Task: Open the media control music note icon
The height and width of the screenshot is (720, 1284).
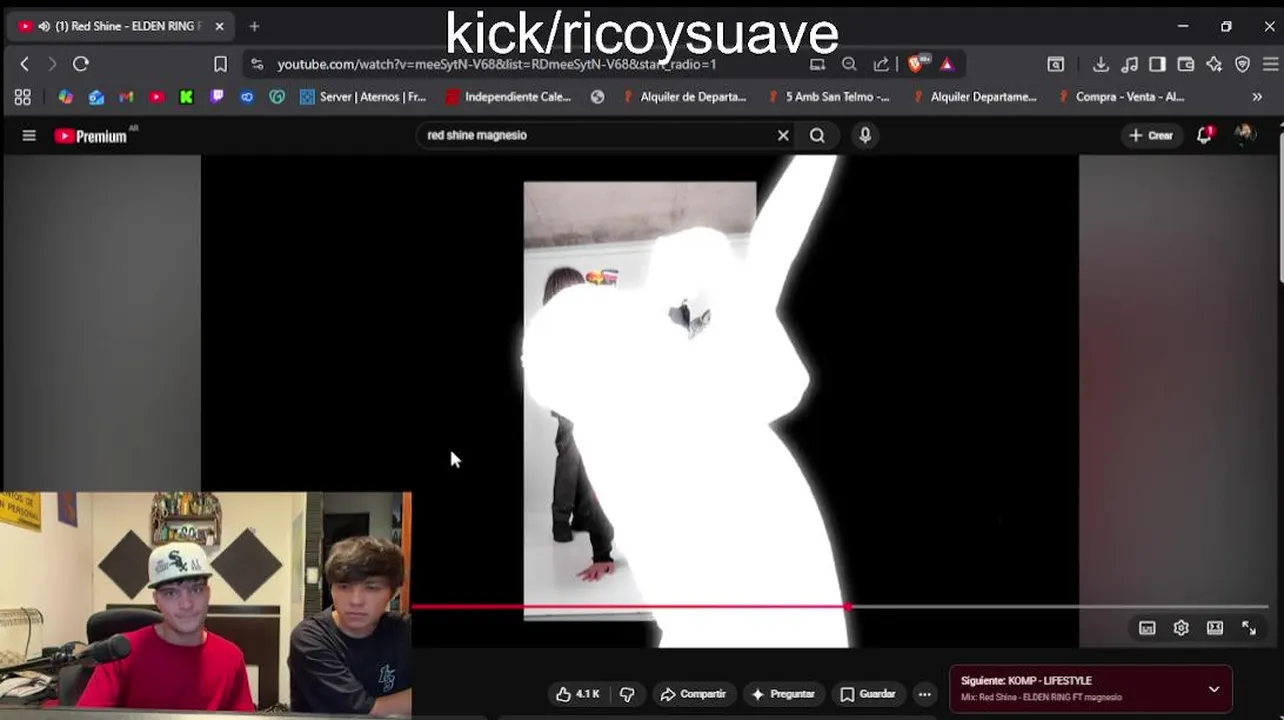Action: [x=1129, y=64]
